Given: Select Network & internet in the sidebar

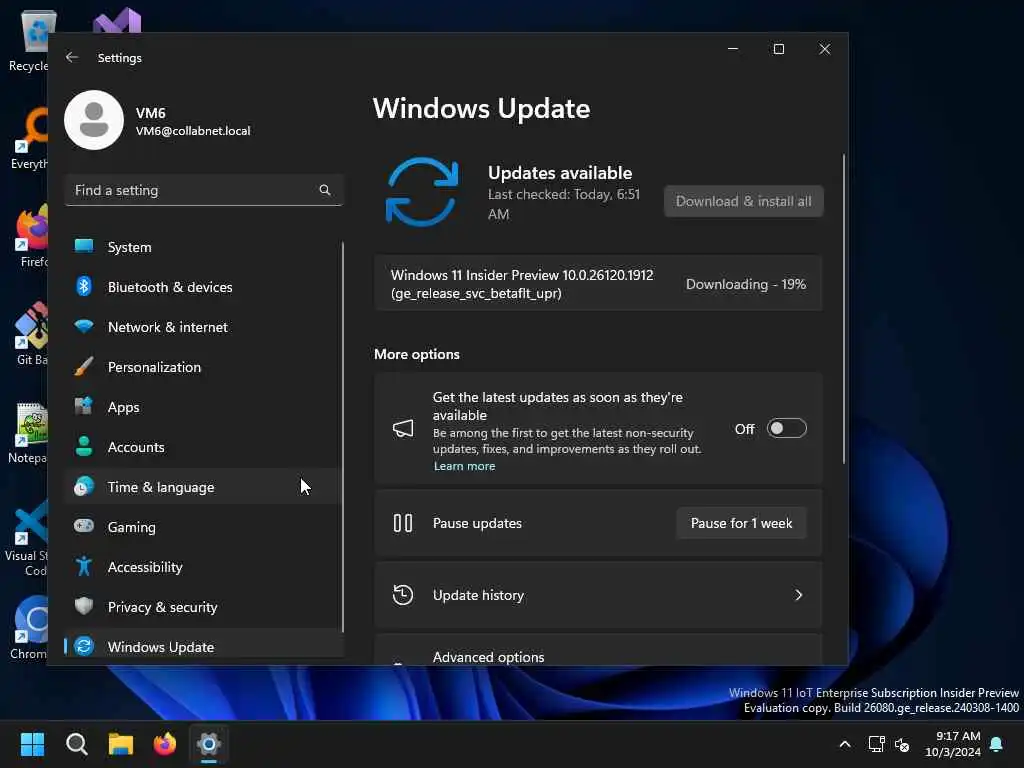Looking at the screenshot, I should click(x=203, y=327).
